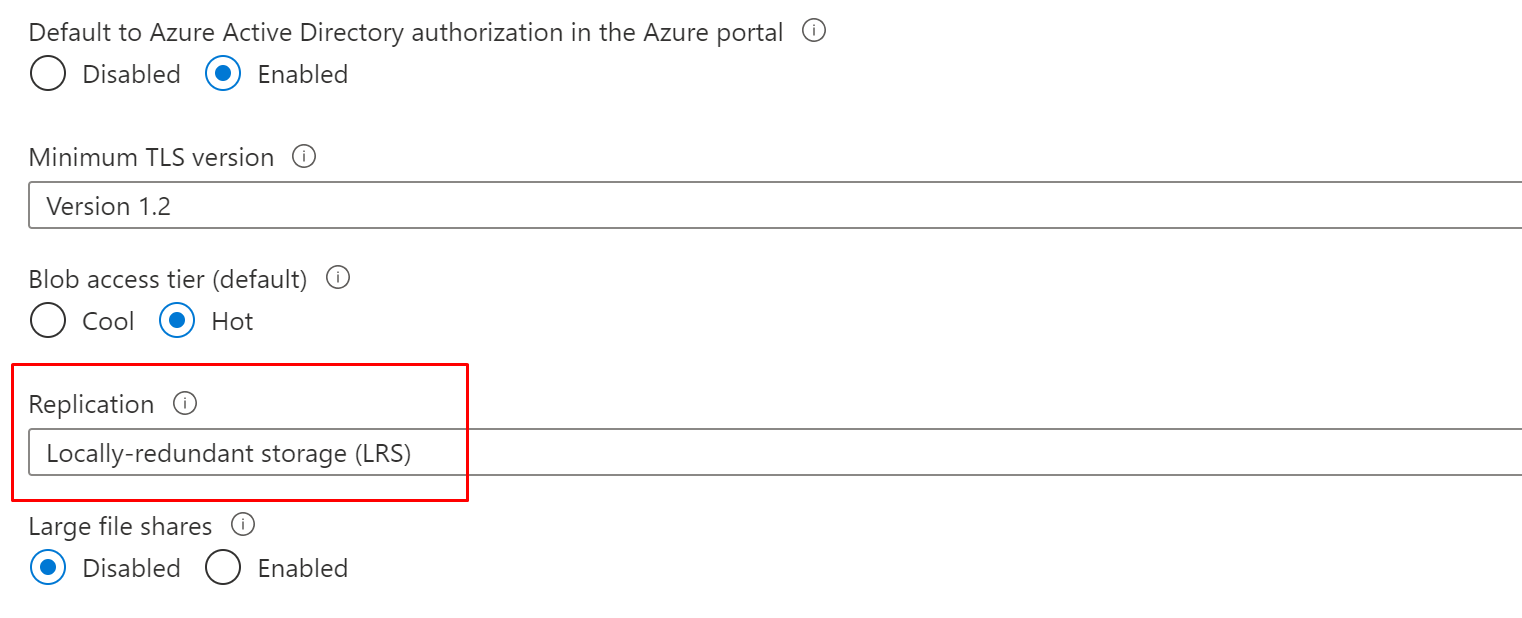Select Disabled radio circle for Large file shares
The image size is (1522, 618).
(48, 568)
